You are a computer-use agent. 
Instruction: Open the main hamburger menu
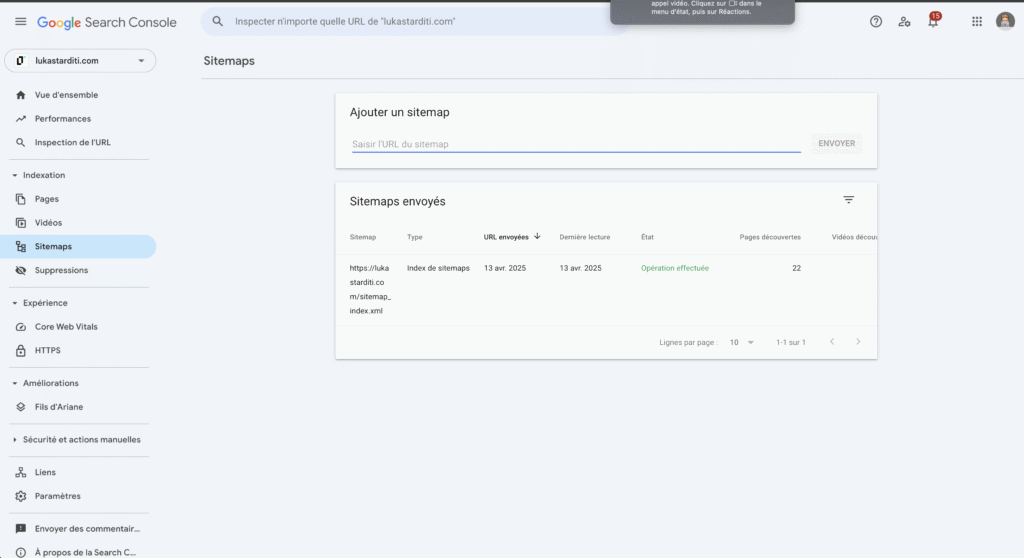(x=21, y=22)
